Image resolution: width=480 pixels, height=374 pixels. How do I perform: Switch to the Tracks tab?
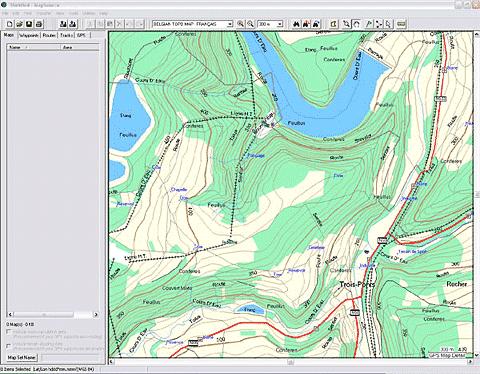pos(67,35)
